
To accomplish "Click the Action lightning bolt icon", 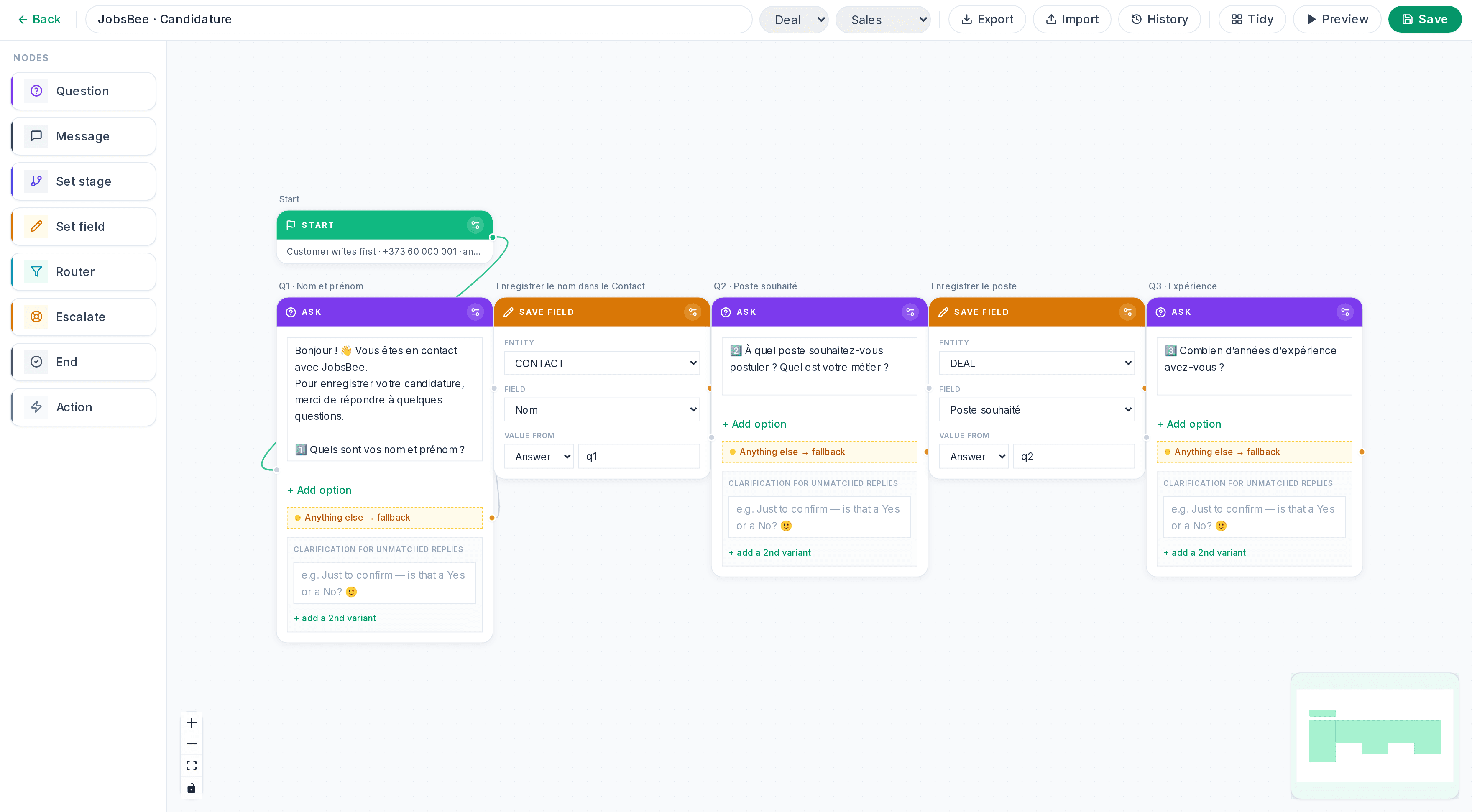I will click(36, 407).
